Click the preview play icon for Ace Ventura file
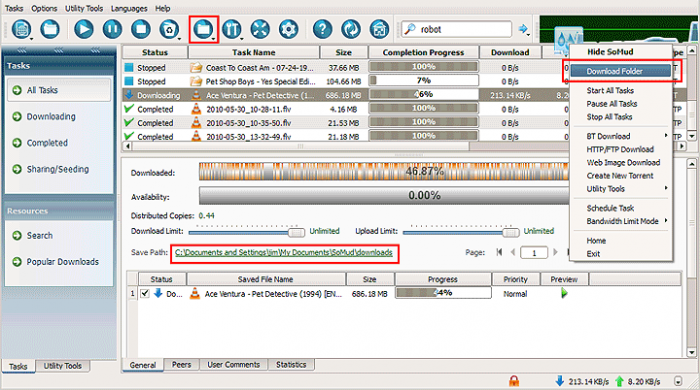Screen dimensions: 700x390 [x=564, y=293]
